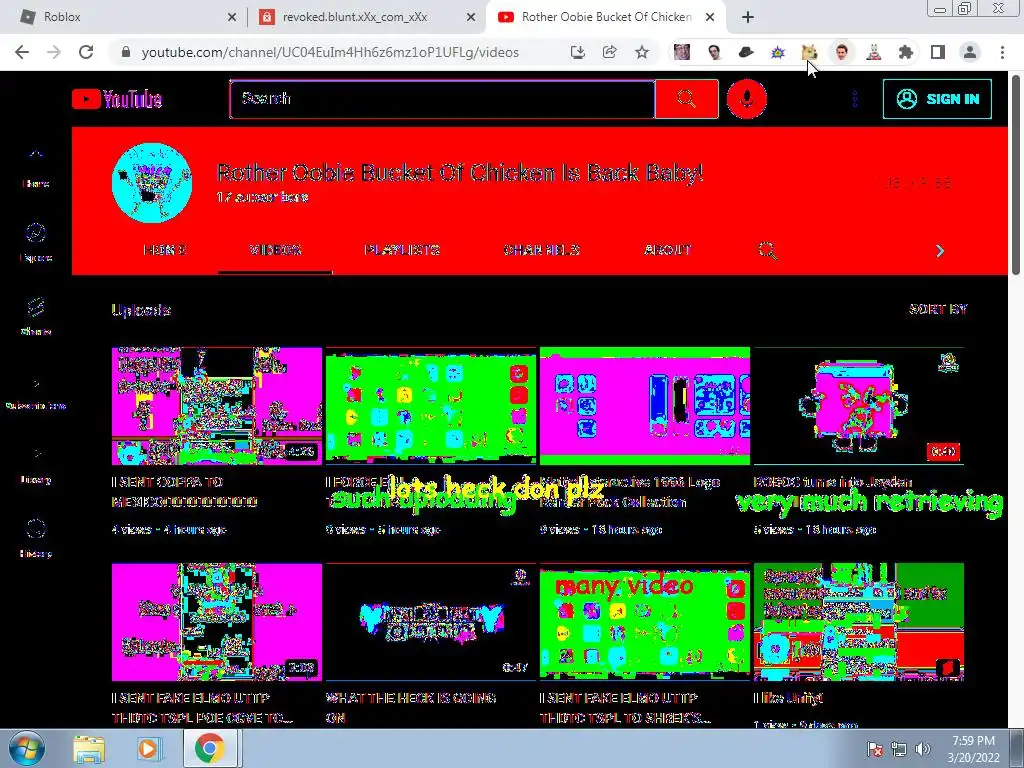This screenshot has height=768, width=1024.
Task: Select the channel VIDEOS tab
Action: (275, 250)
